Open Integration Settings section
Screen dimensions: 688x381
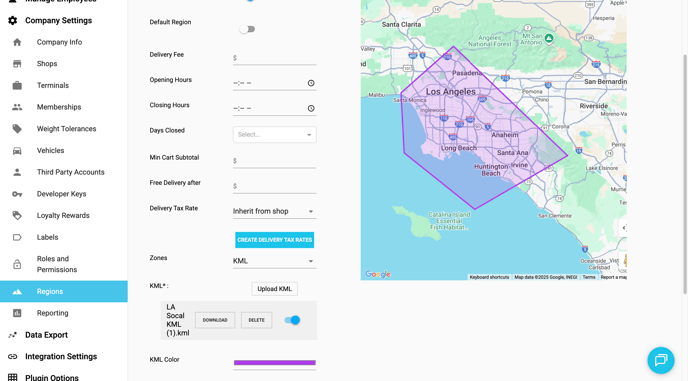point(61,356)
